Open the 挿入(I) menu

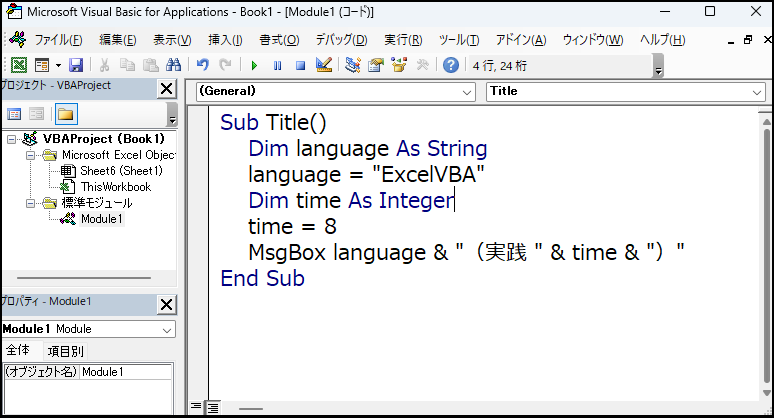[225, 40]
